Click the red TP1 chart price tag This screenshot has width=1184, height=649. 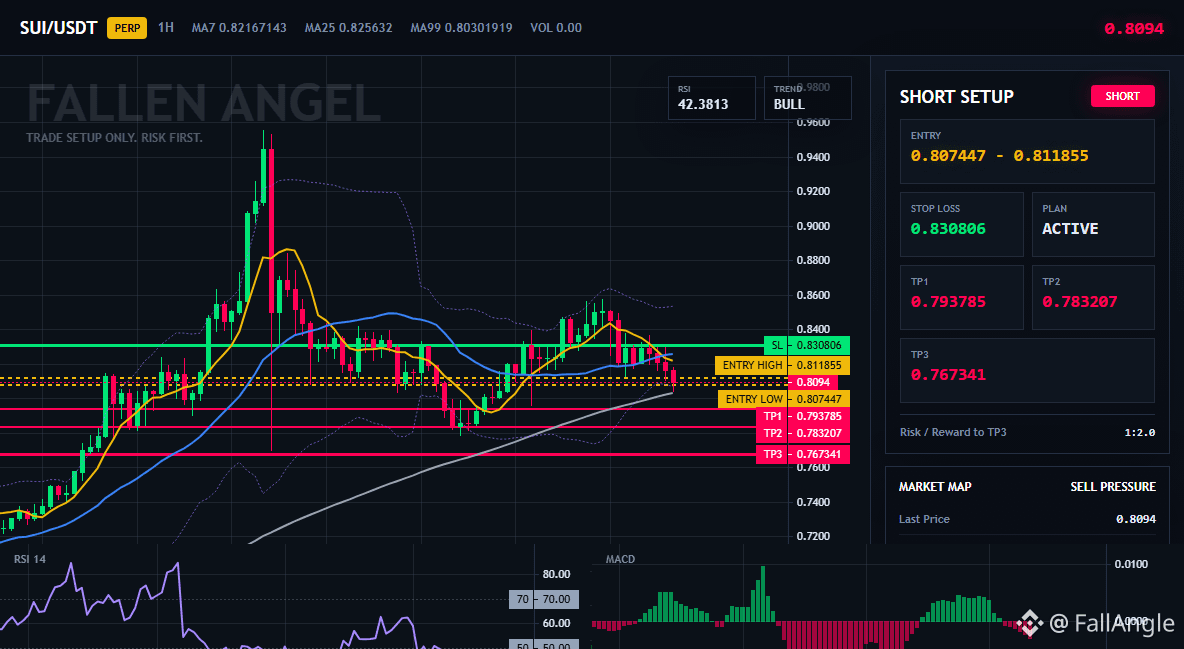[803, 416]
